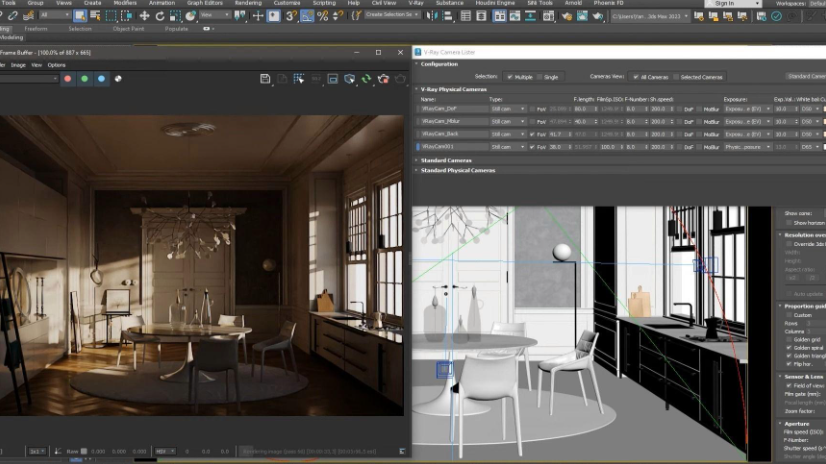
Task: Toggle red channel in Frame Buffer
Action: (x=67, y=78)
